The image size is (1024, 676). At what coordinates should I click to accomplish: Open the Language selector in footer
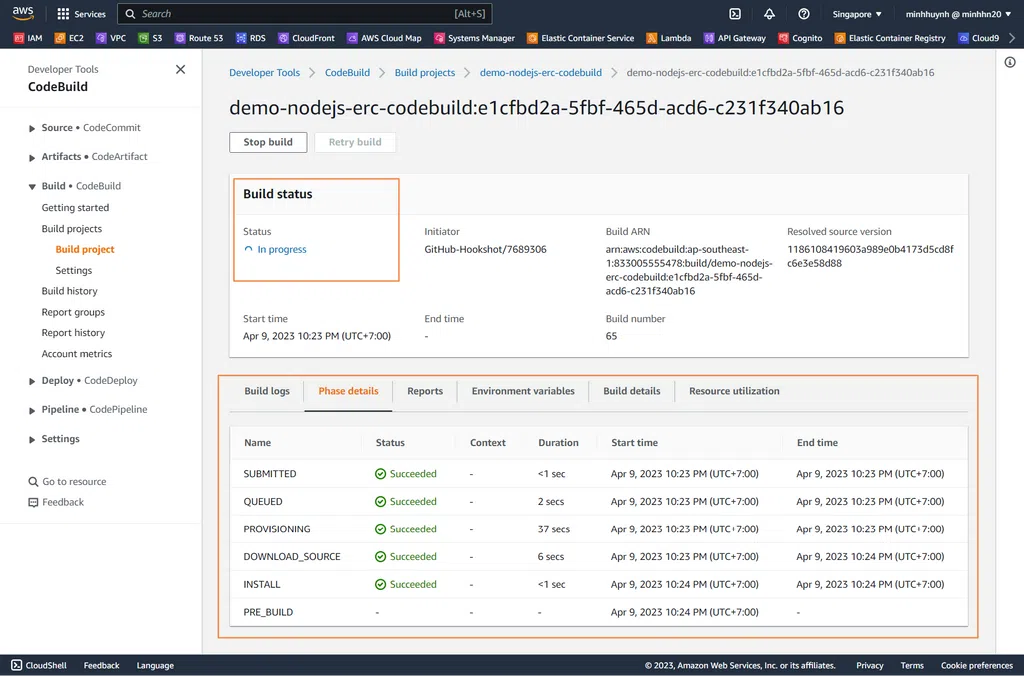(x=155, y=665)
